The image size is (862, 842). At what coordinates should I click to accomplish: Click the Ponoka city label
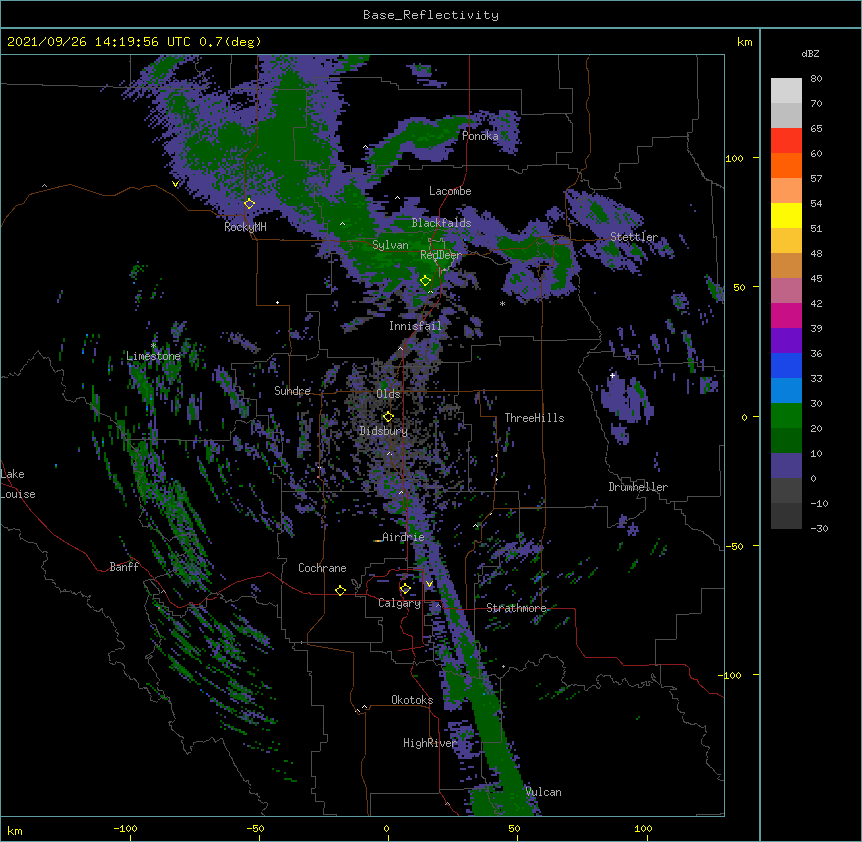click(x=480, y=136)
